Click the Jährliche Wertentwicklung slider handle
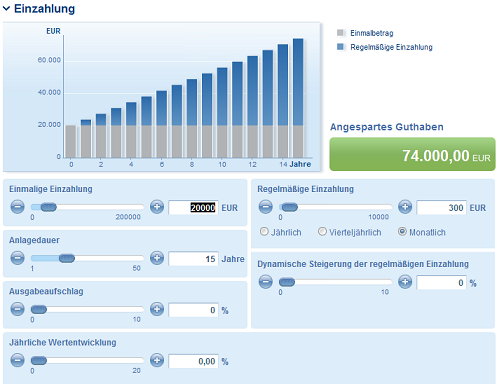 (39, 360)
